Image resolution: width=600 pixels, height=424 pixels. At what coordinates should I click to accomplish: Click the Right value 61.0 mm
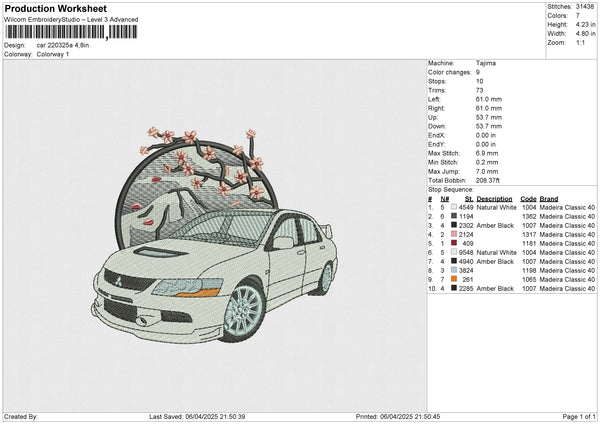[489, 108]
